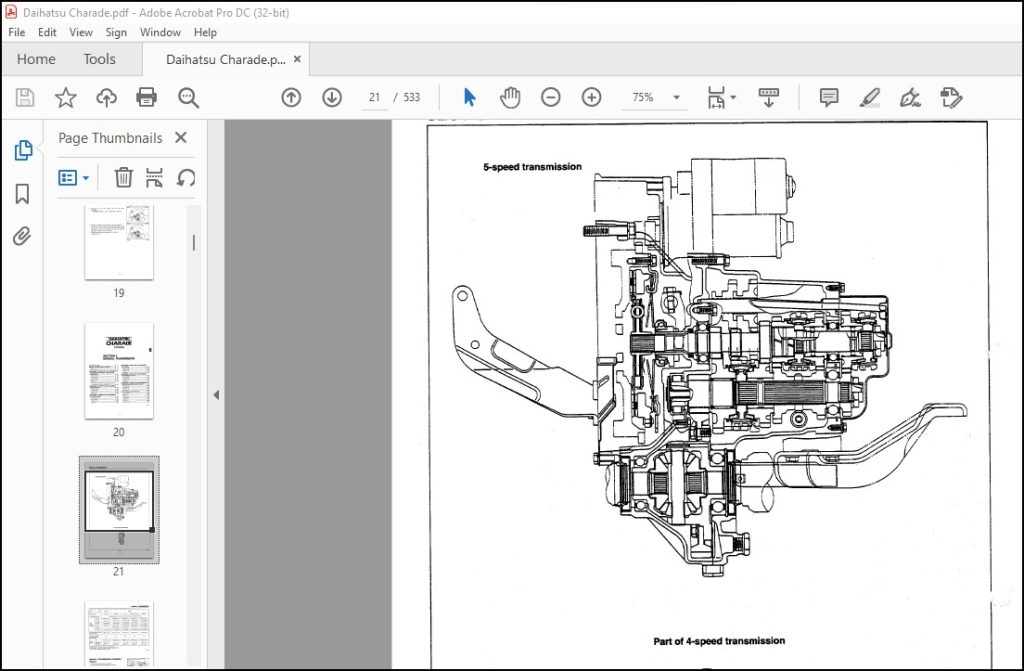Click the Edit/stamp page tool icon

click(x=951, y=97)
